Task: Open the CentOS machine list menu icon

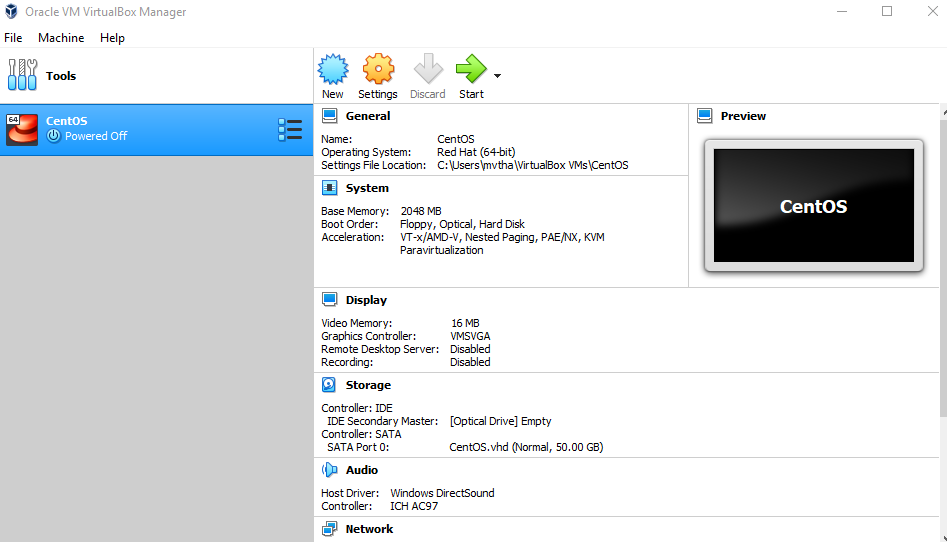Action: 290,129
